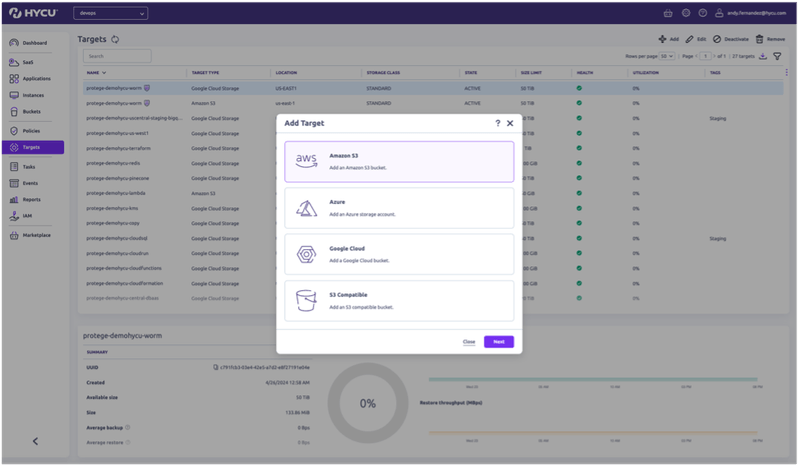The width and height of the screenshot is (800, 467).
Task: Expand the devops protection set dropdown
Action: click(x=110, y=13)
